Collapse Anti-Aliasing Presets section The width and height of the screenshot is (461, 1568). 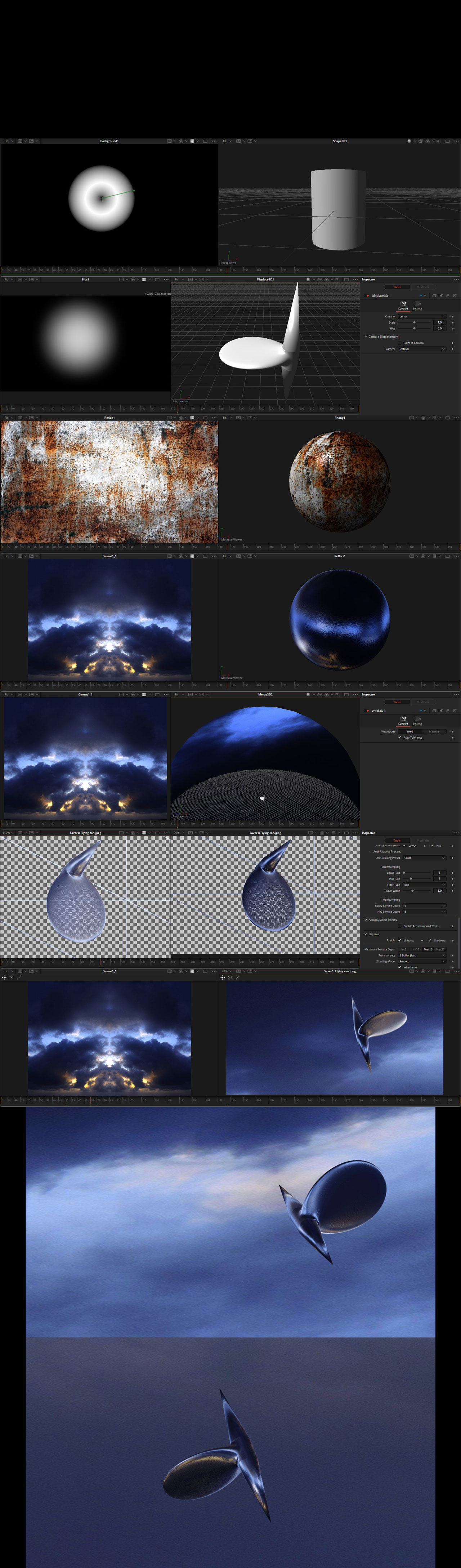point(370,852)
